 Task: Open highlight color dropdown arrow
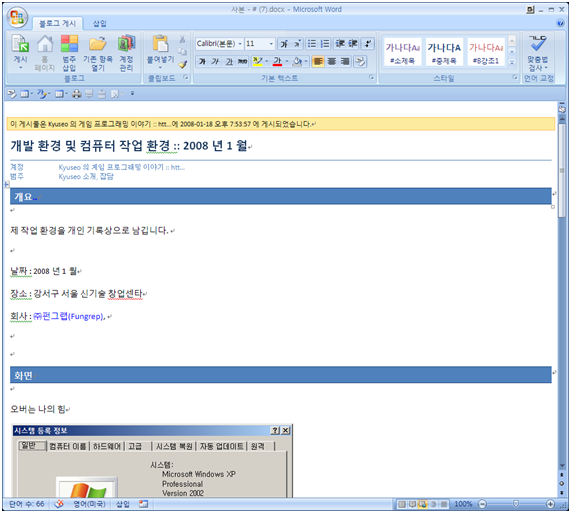tap(267, 62)
